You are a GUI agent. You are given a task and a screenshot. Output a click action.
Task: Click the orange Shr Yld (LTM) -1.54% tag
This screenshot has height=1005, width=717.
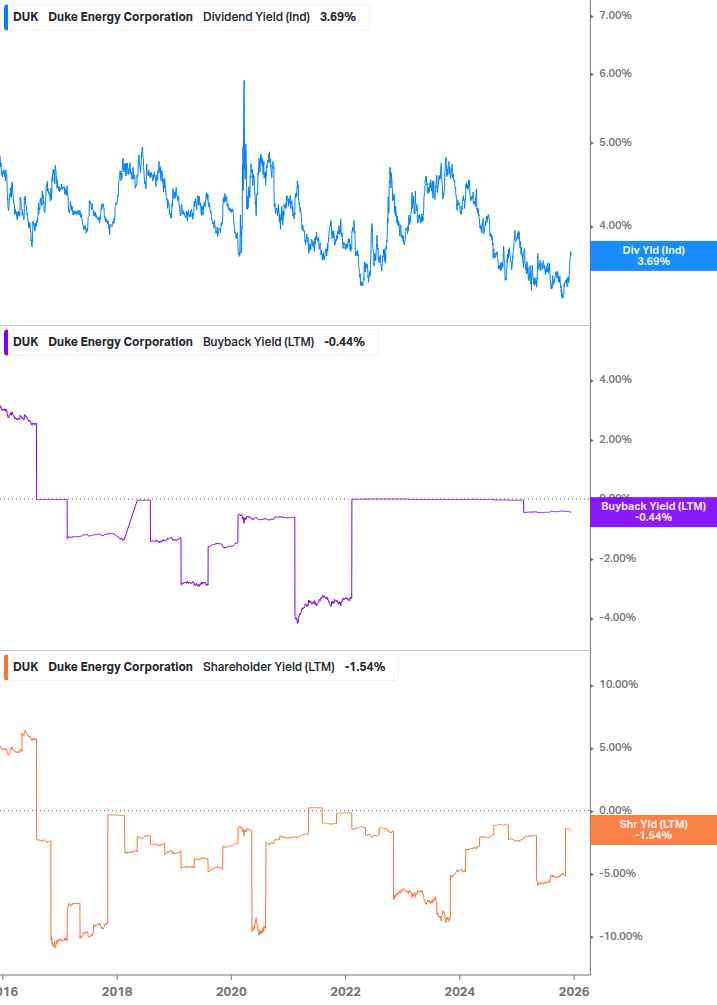(654, 830)
